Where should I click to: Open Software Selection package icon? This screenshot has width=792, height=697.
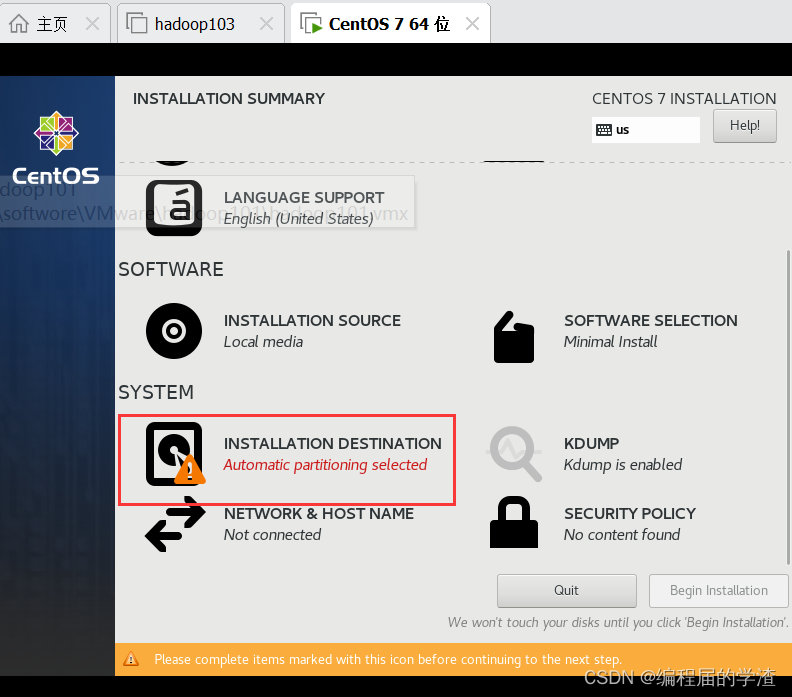(x=514, y=337)
